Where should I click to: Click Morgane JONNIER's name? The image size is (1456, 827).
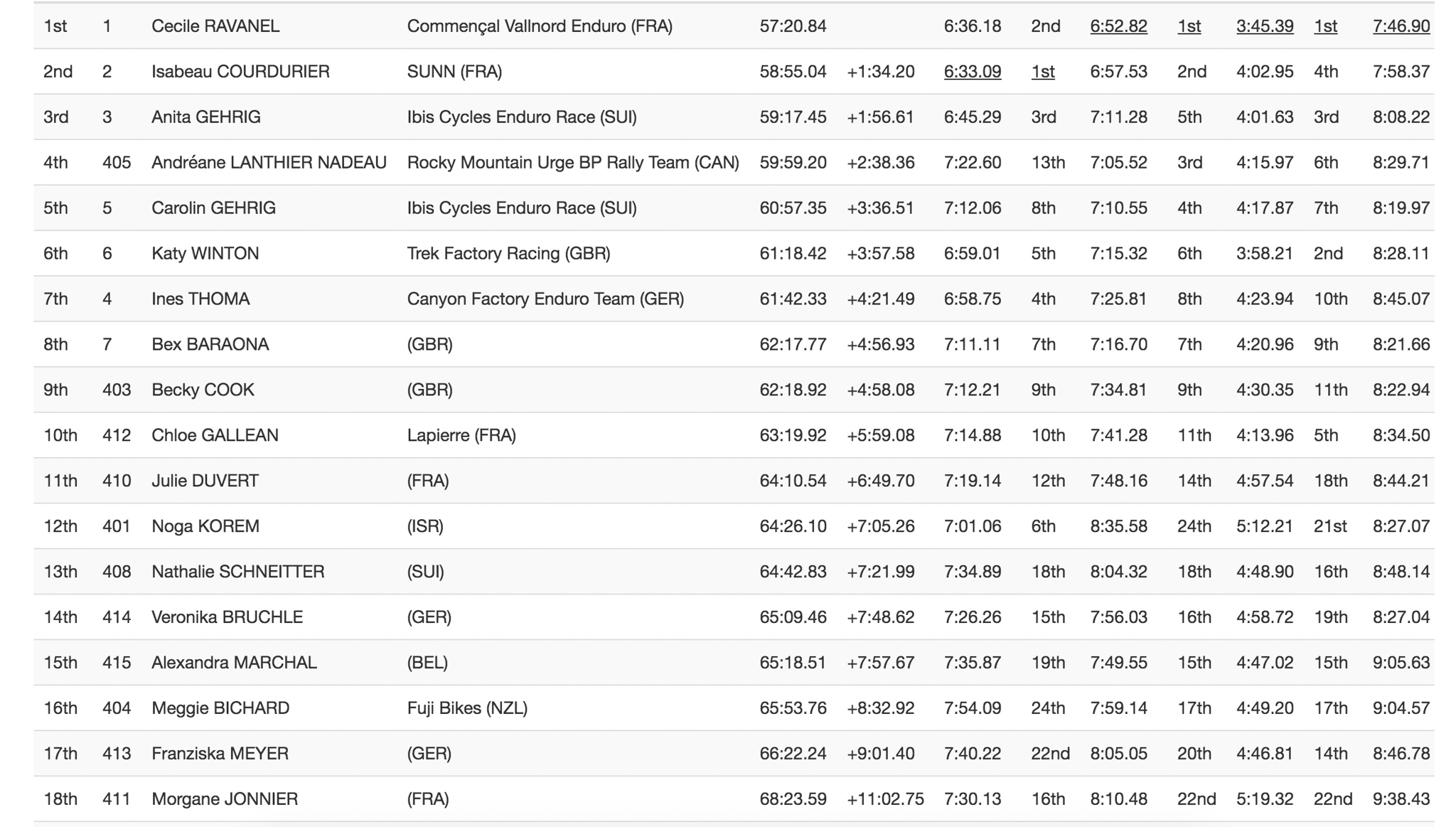pyautogui.click(x=225, y=799)
